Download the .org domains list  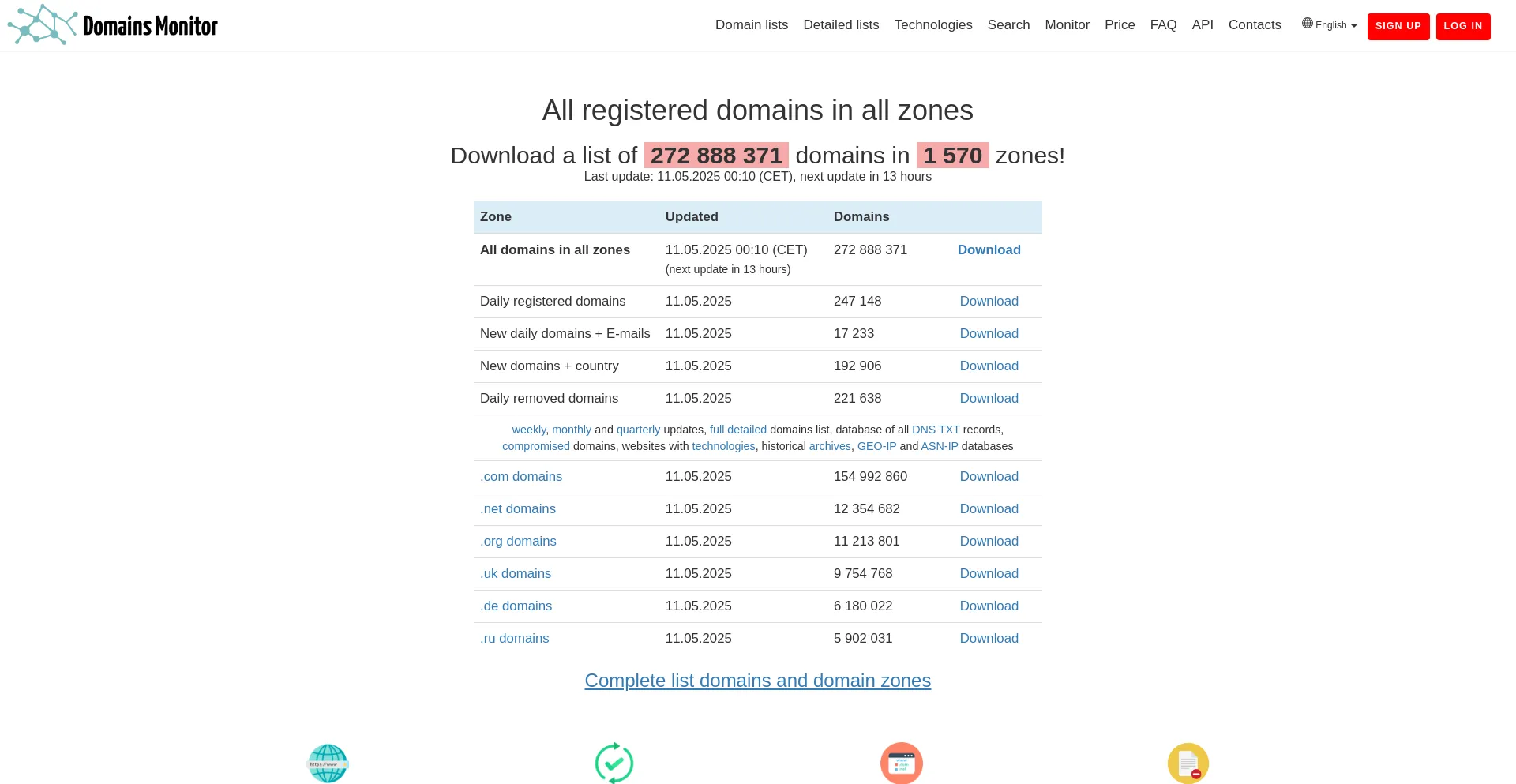(x=989, y=542)
